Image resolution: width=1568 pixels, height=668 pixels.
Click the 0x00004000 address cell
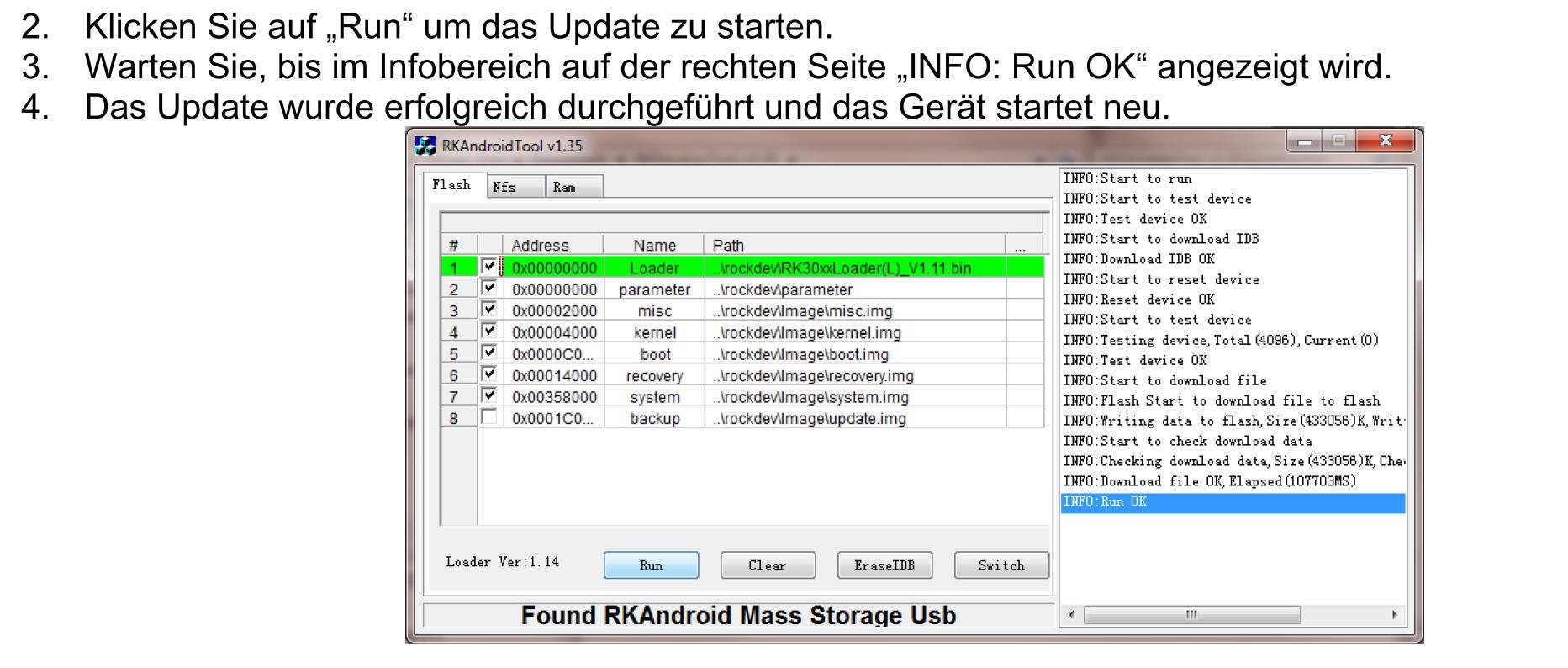[x=554, y=332]
